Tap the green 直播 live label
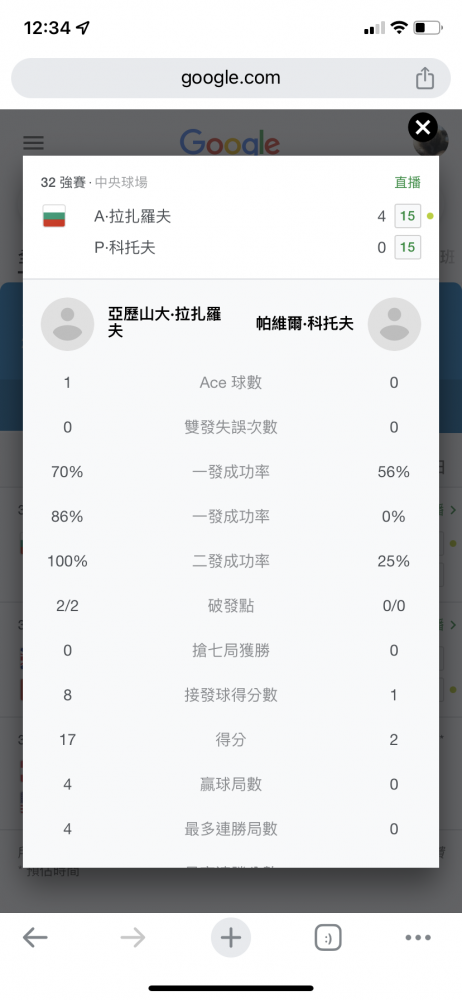 pyautogui.click(x=408, y=182)
